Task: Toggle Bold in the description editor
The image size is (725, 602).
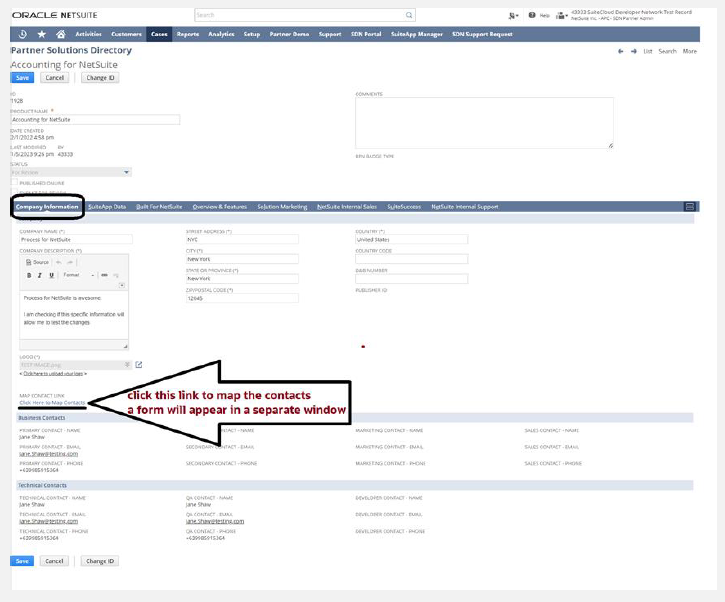Action: (x=29, y=275)
